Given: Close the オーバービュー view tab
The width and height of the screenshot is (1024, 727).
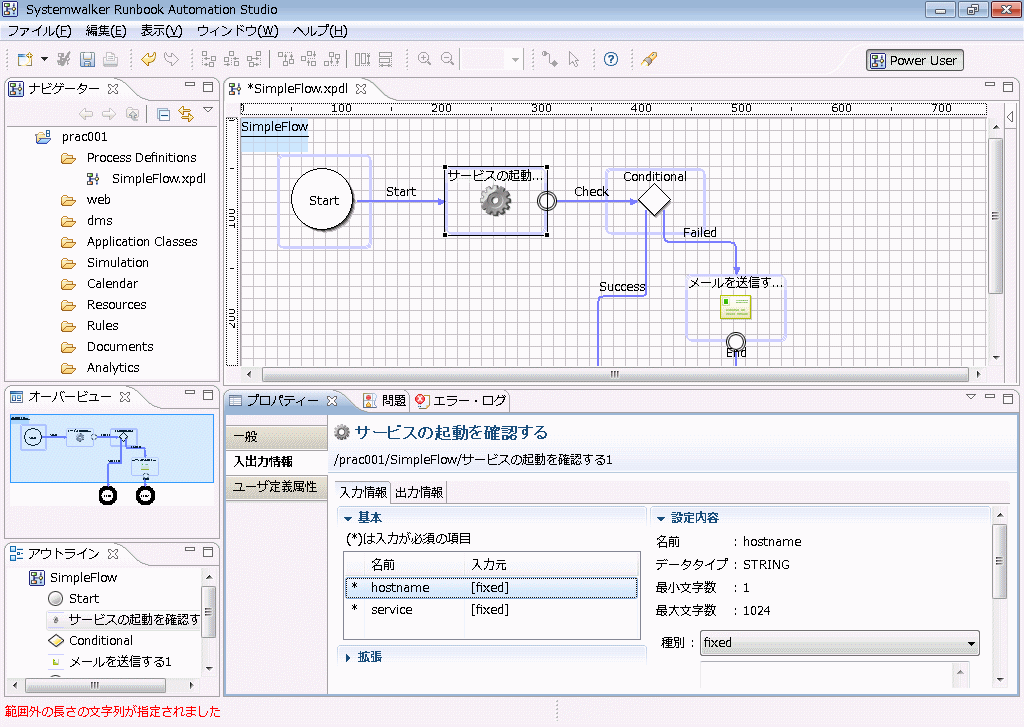Looking at the screenshot, I should click(125, 396).
